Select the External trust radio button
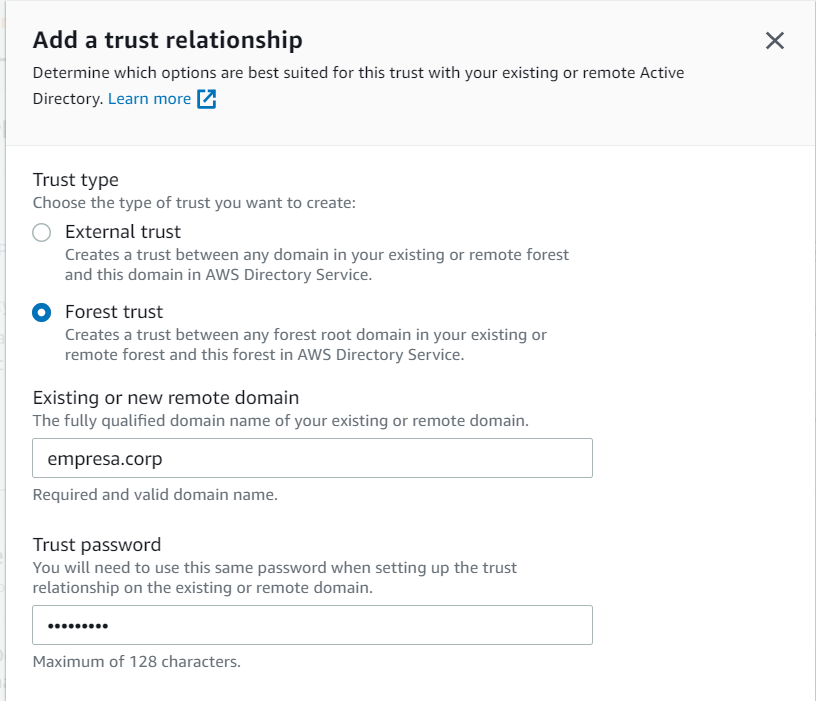 click(41, 233)
